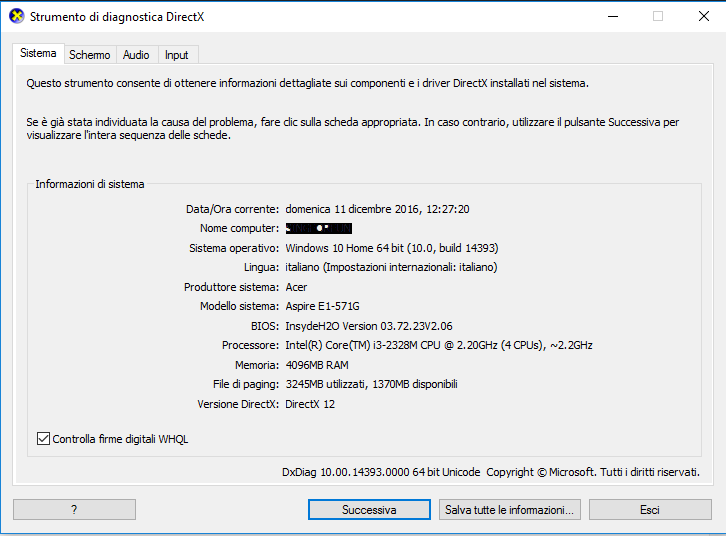Click the Successiva button
Viewport: 726px width, 536px height.
coord(369,510)
